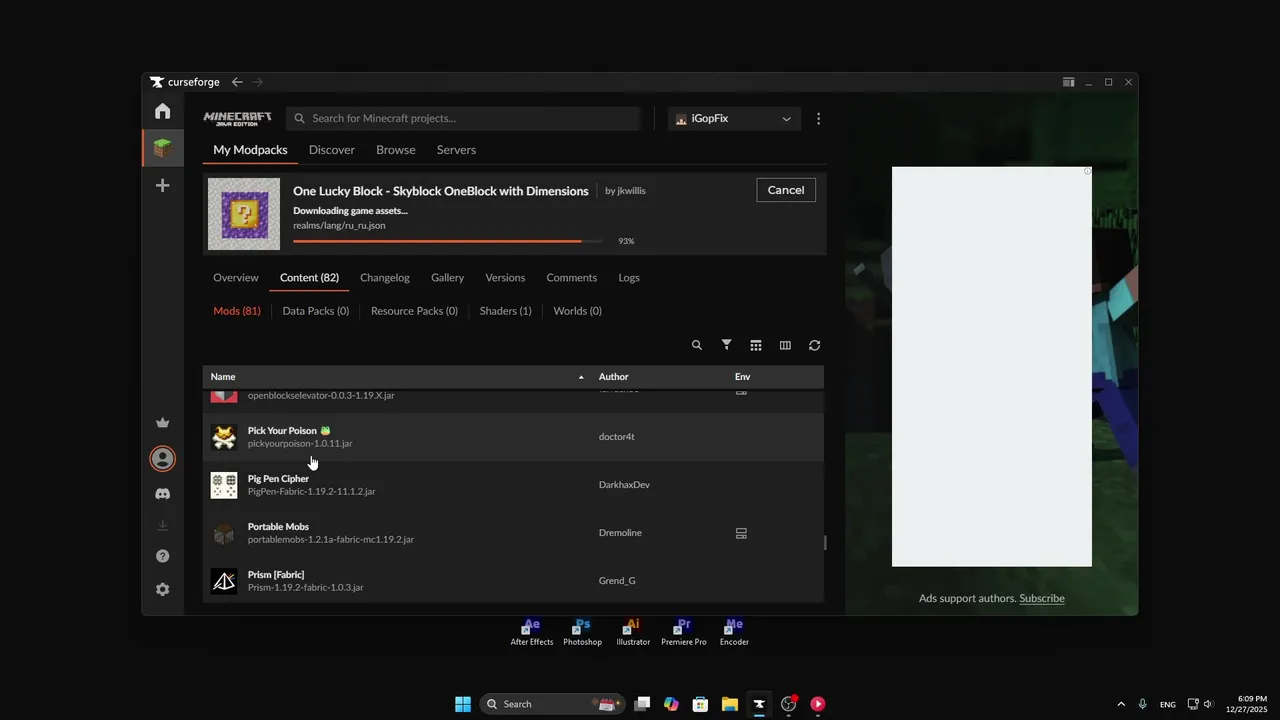The image size is (1280, 720).
Task: Select the Minecraft grass block game icon
Action: [162, 149]
